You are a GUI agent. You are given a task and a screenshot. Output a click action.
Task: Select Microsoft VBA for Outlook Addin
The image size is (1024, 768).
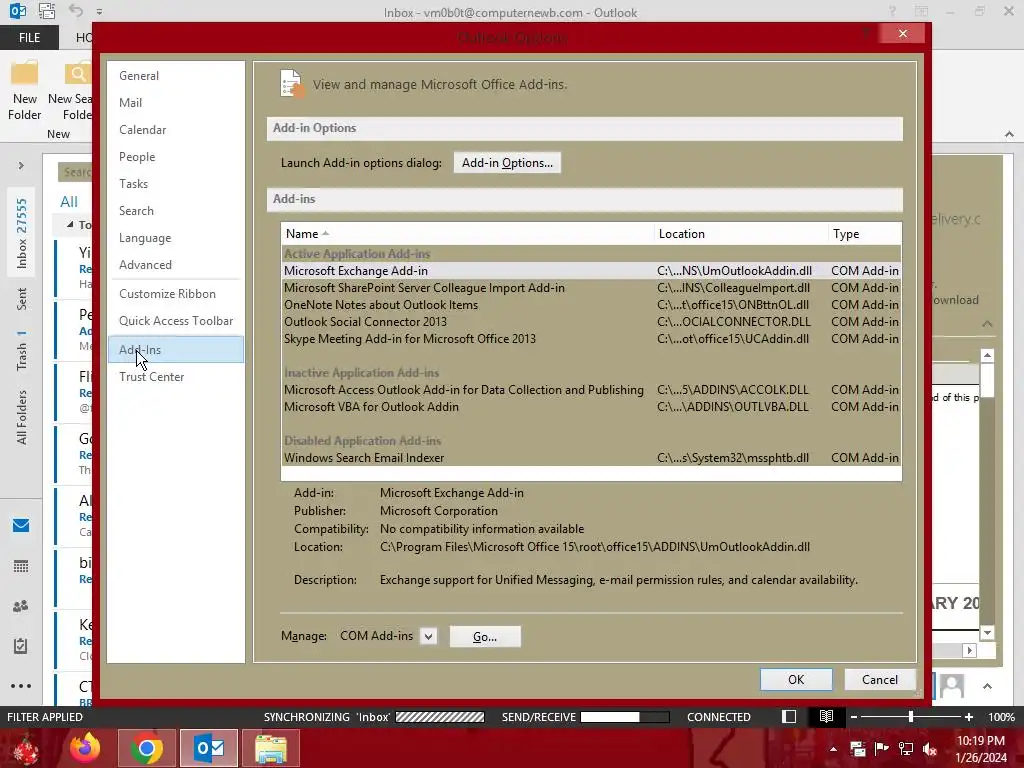coord(591,406)
